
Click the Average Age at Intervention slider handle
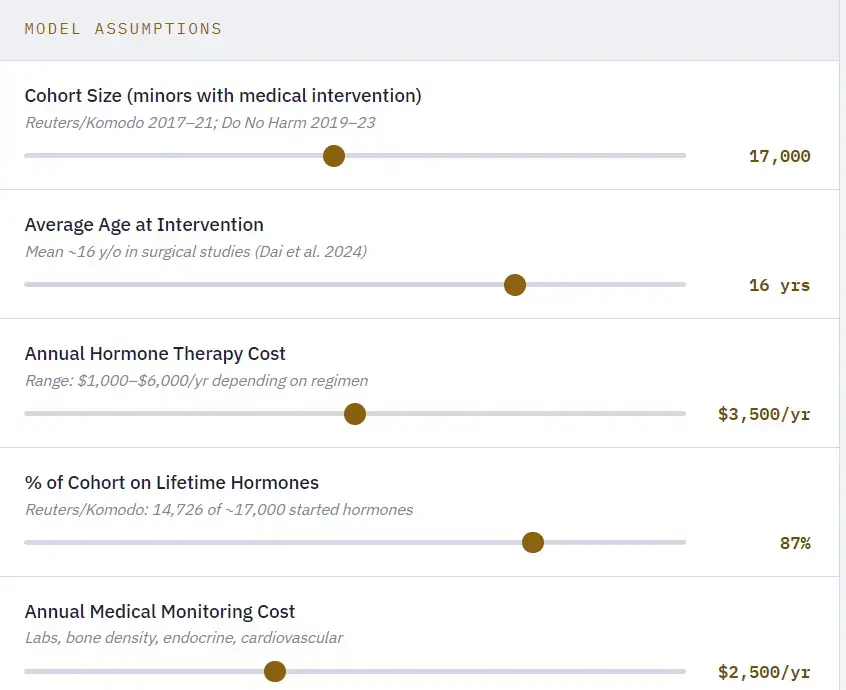[x=515, y=285]
